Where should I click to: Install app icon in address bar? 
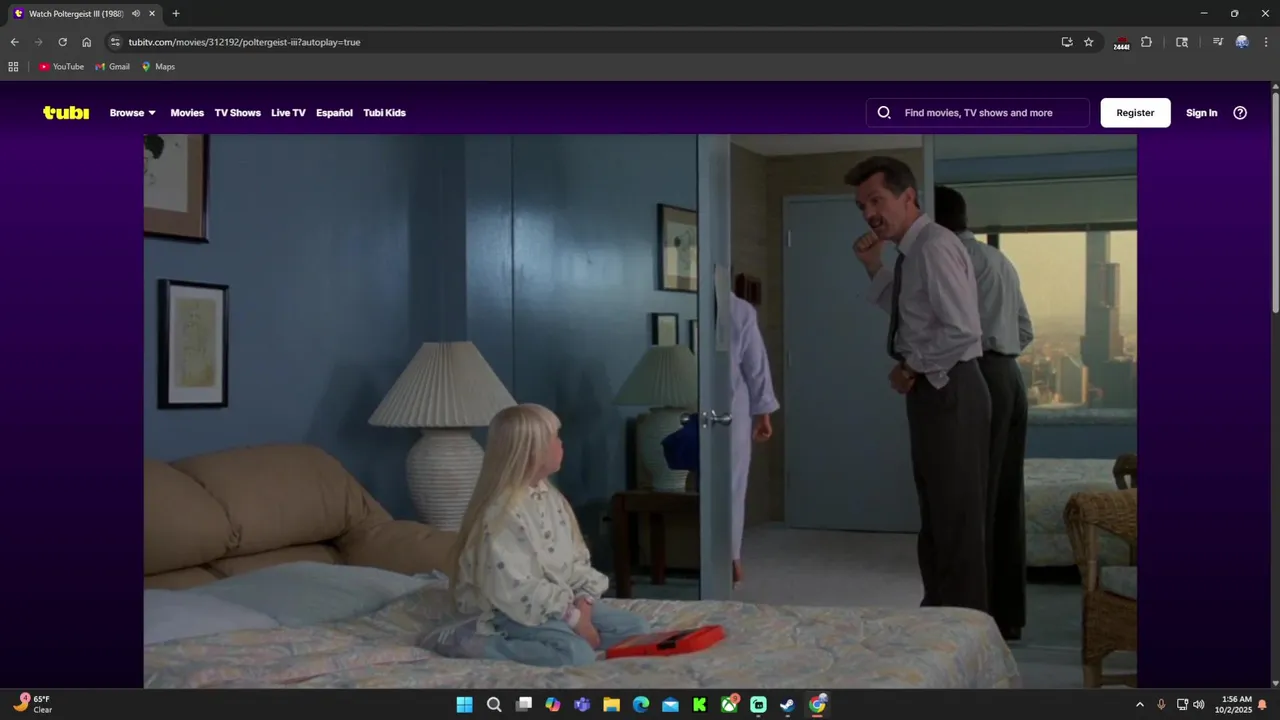coord(1067,42)
